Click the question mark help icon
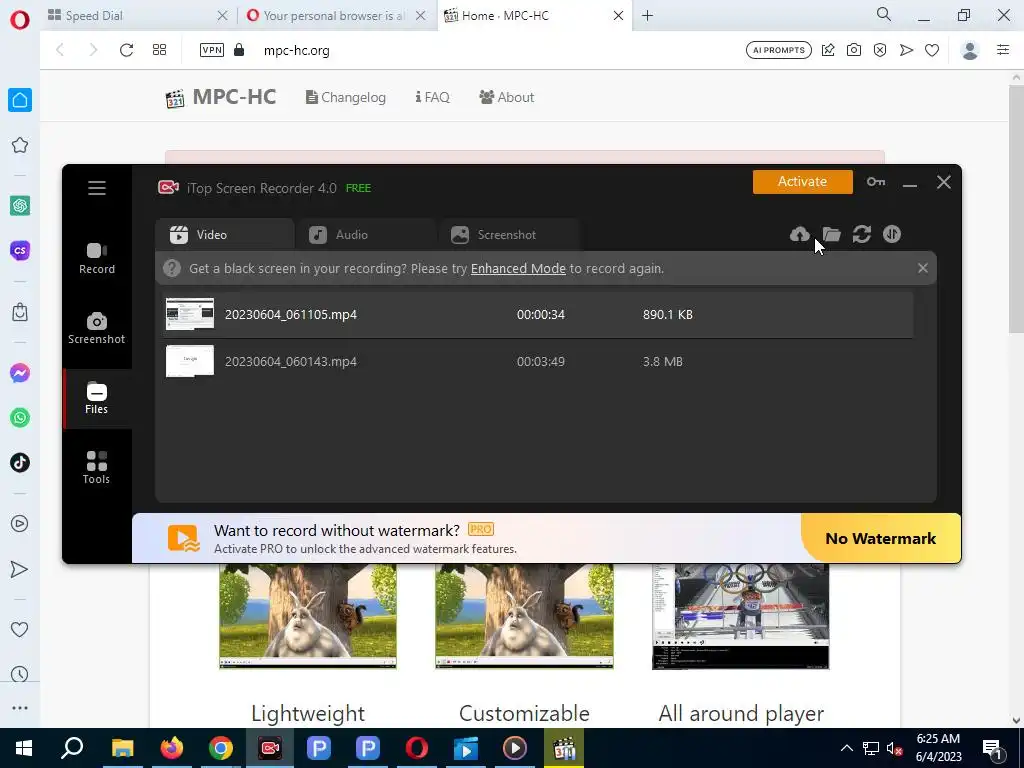The image size is (1024, 768). pyautogui.click(x=172, y=268)
